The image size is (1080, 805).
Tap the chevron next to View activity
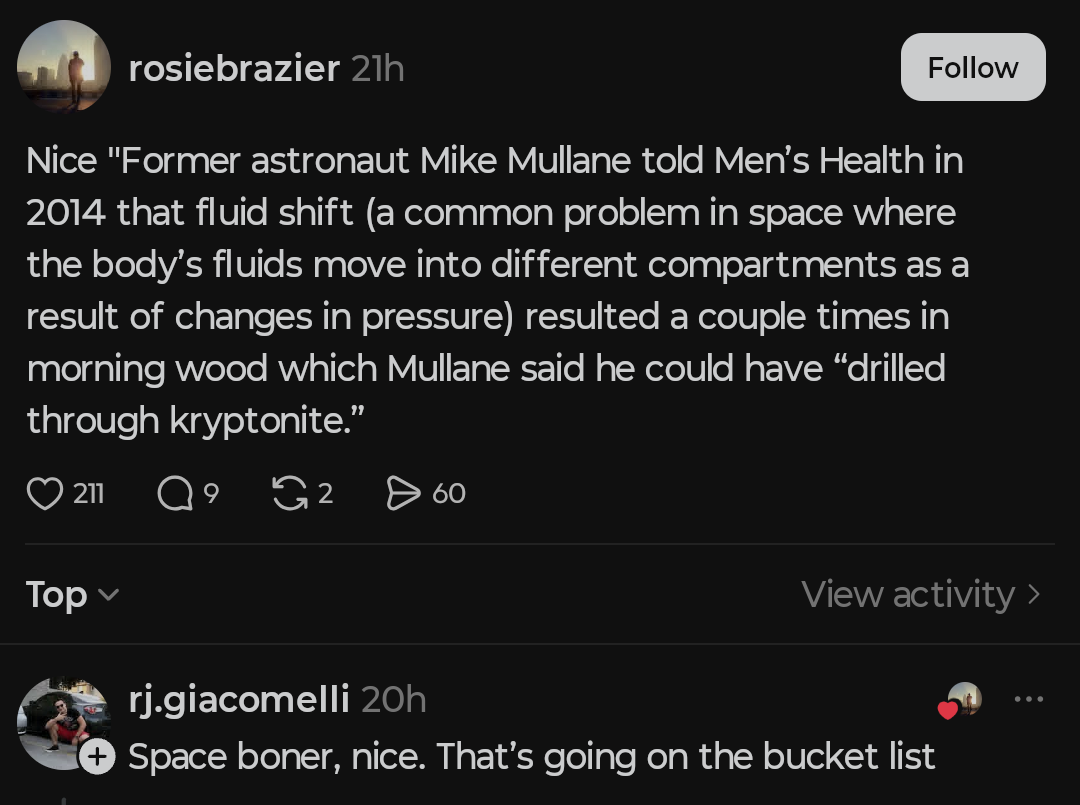(x=1034, y=595)
